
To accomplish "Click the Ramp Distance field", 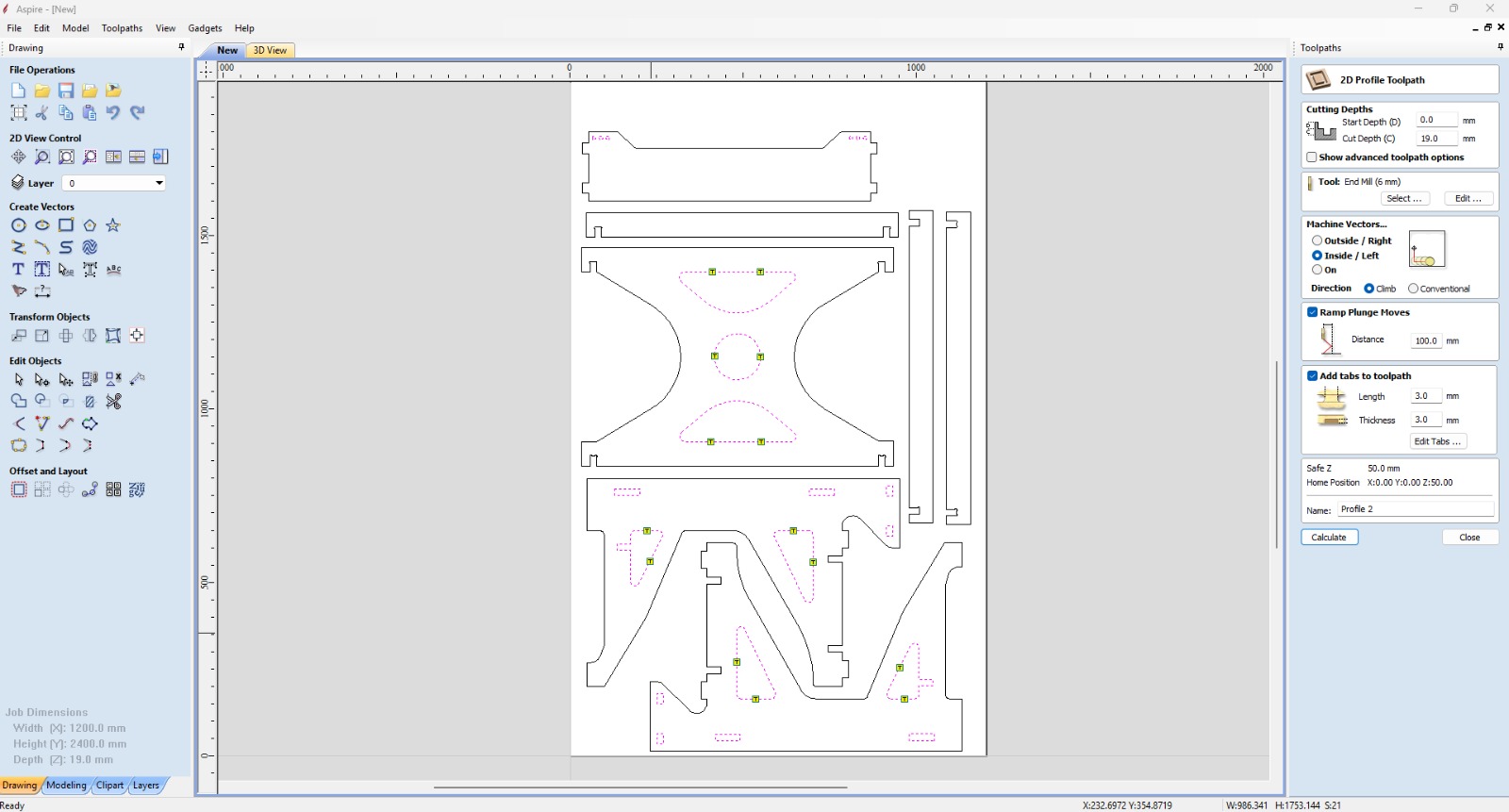I will click(x=1426, y=340).
